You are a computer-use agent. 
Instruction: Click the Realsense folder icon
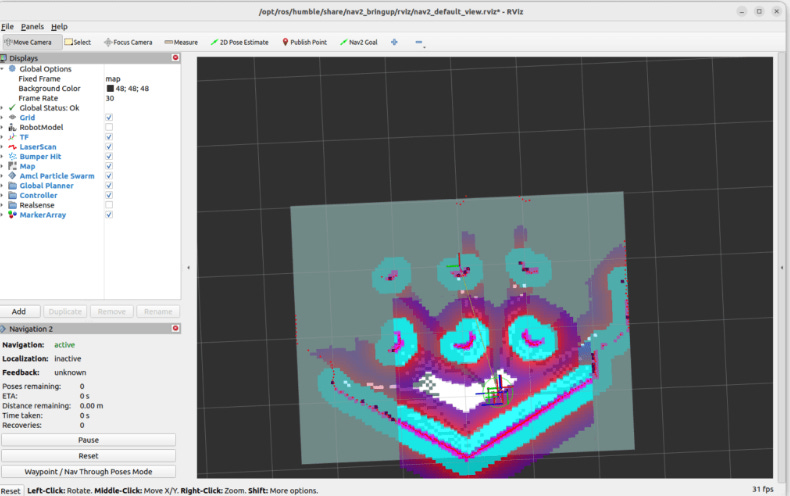coord(13,205)
